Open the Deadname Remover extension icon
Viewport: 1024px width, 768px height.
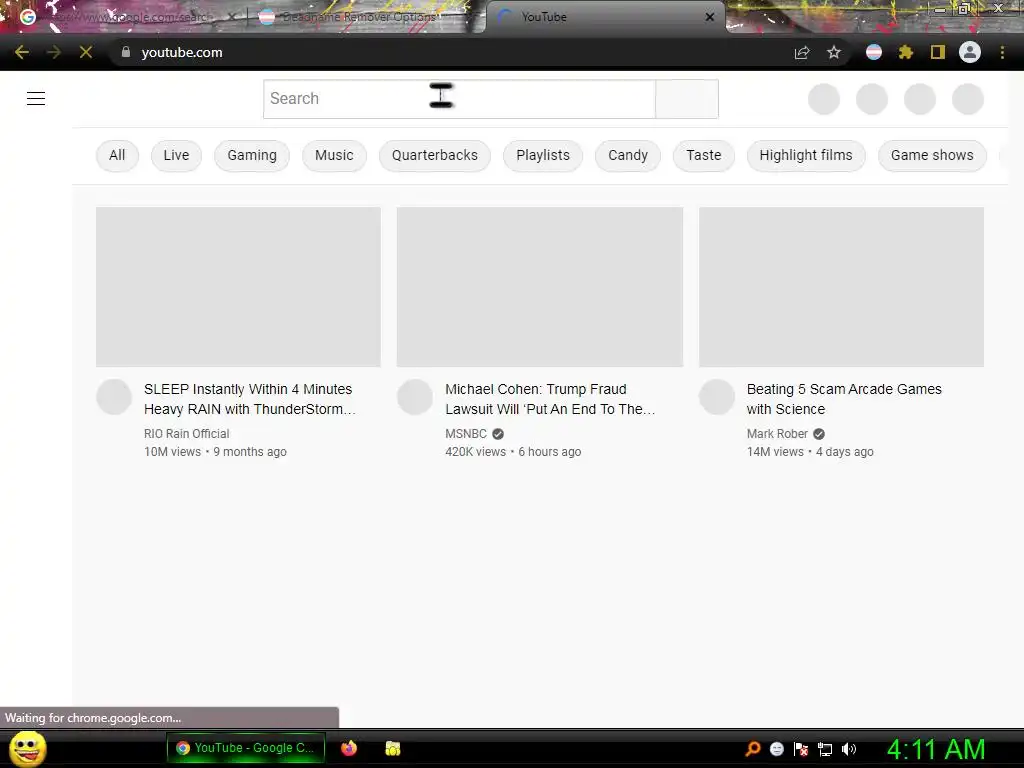coord(874,52)
